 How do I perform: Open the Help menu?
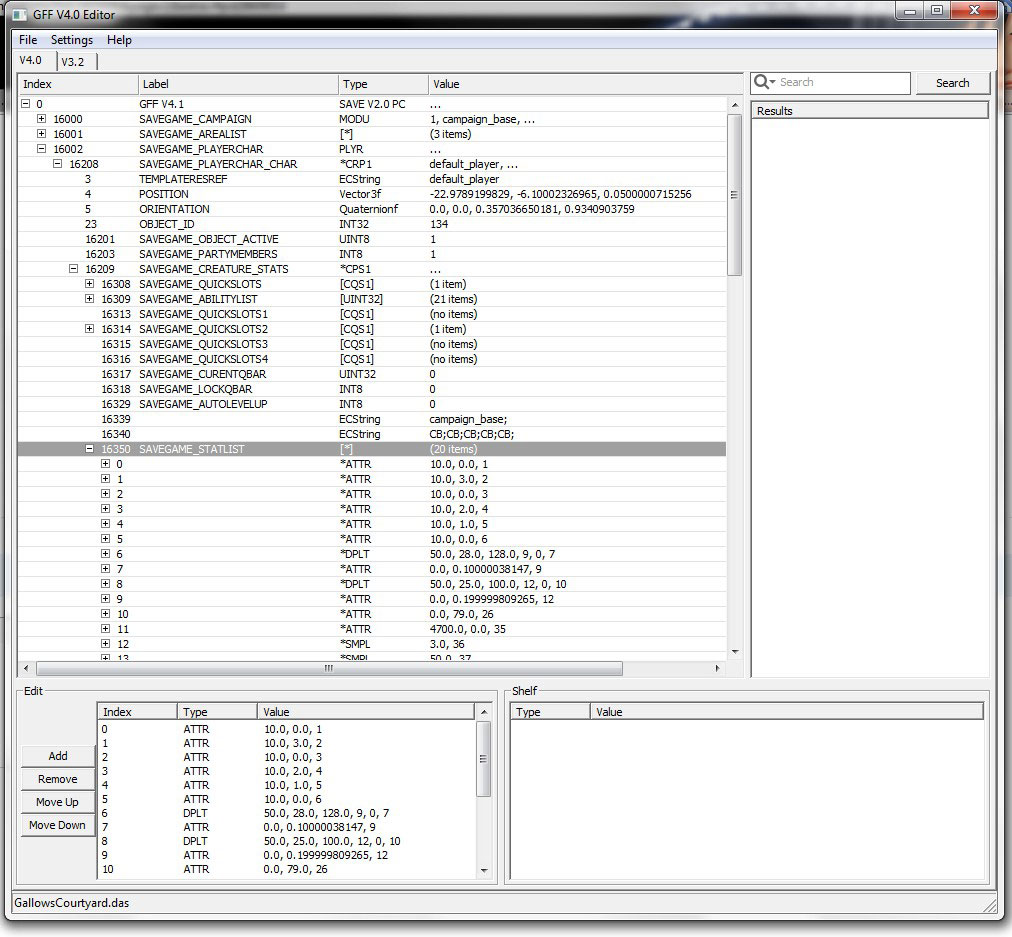tap(119, 40)
